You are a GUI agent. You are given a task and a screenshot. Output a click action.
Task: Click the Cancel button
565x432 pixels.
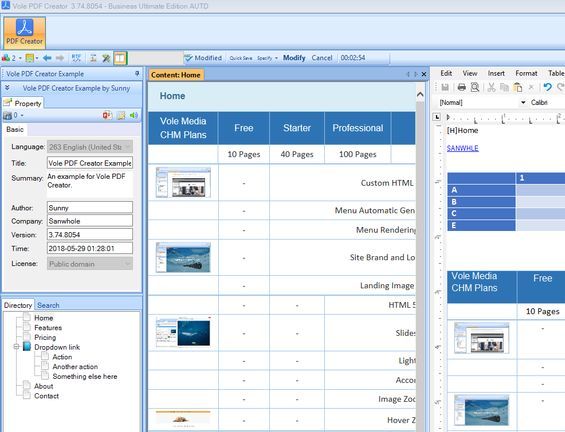[322, 58]
